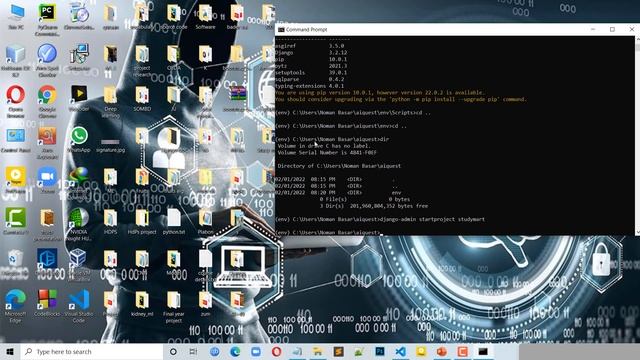Open Final year project folder
Screen dimensions: 640x360
pyautogui.click(x=174, y=306)
